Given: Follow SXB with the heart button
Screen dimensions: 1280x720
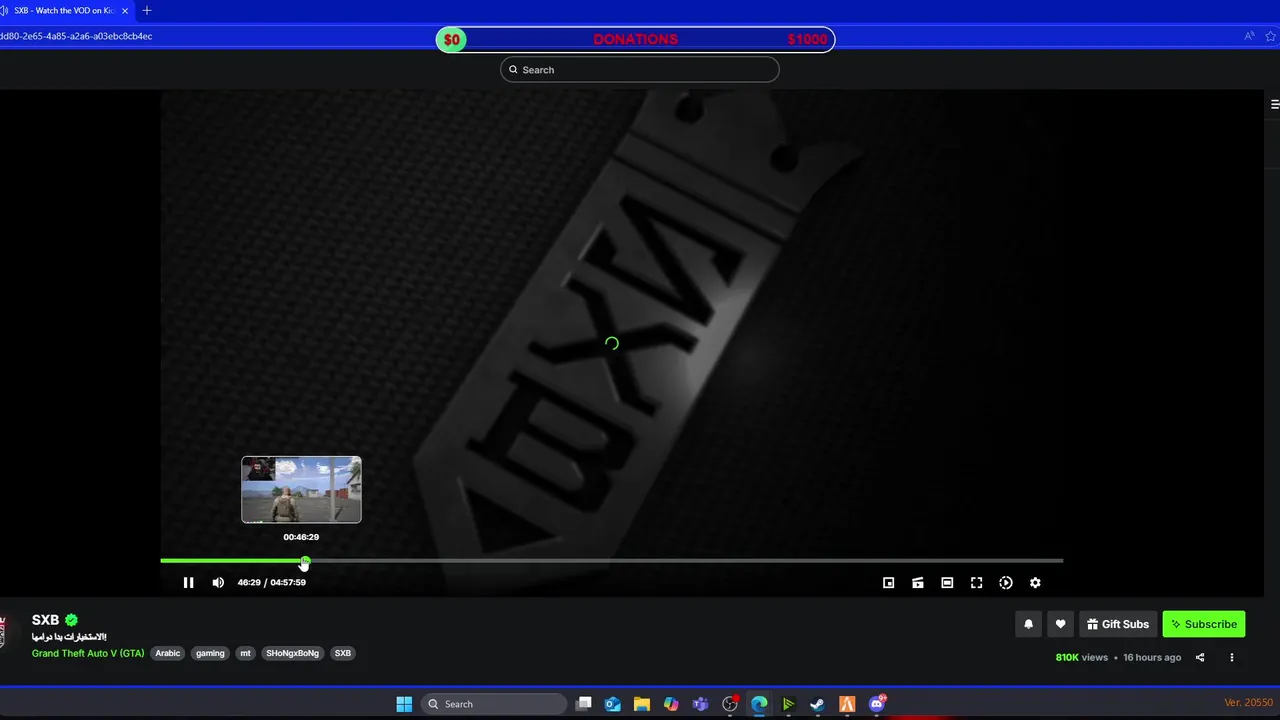Looking at the screenshot, I should click(1060, 624).
